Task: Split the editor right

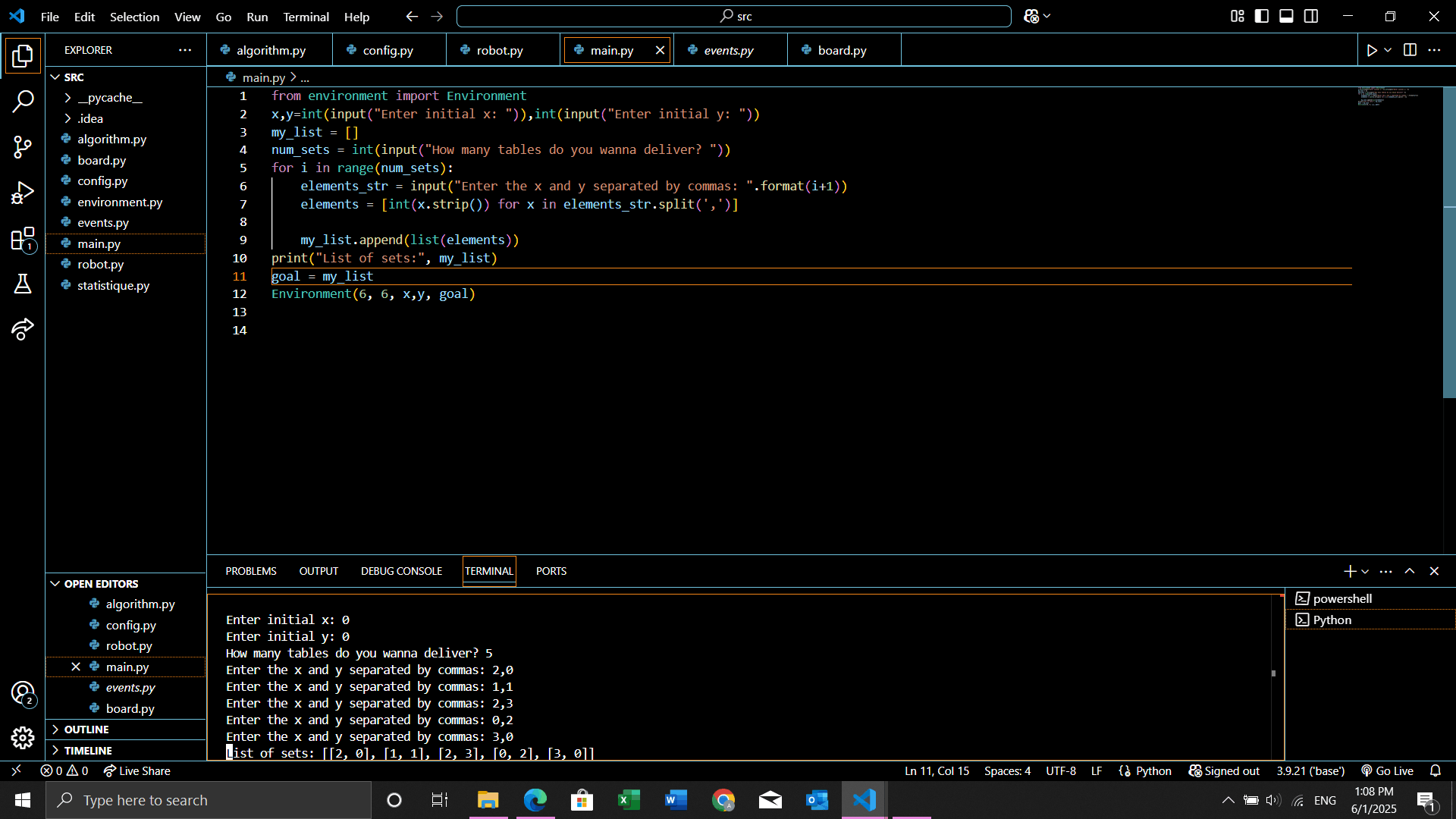Action: tap(1410, 50)
